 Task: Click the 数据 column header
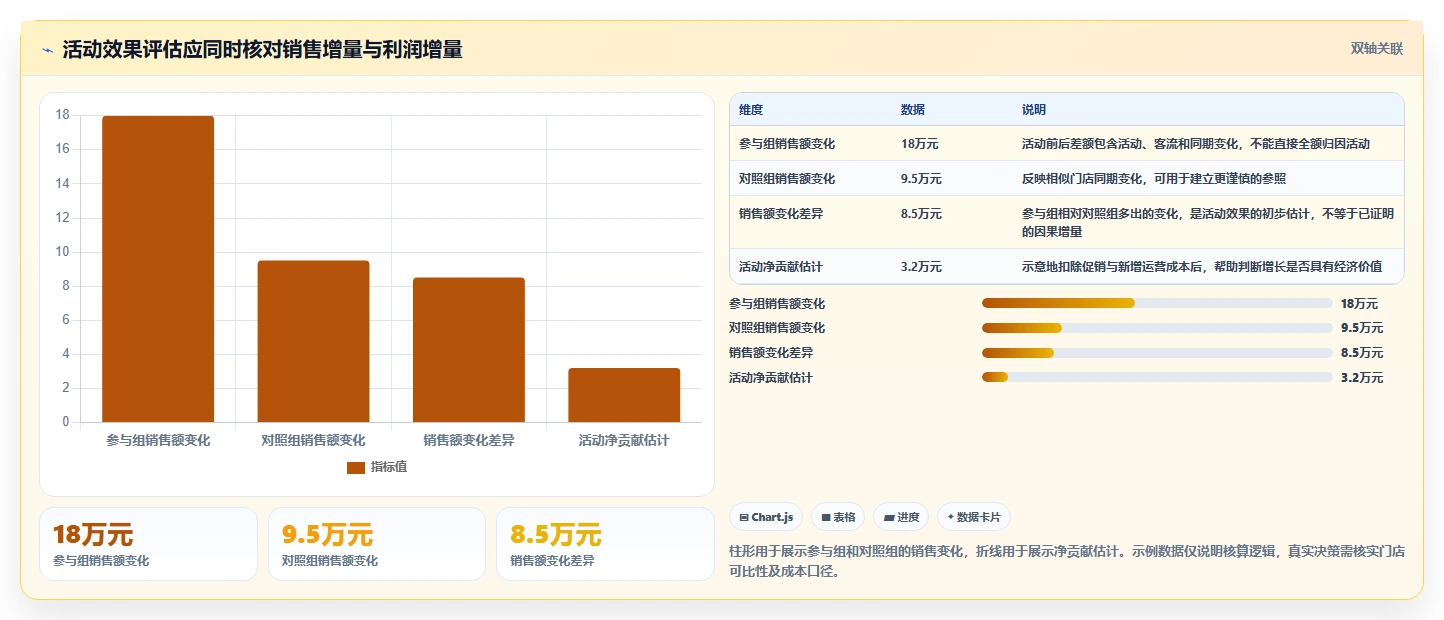913,110
